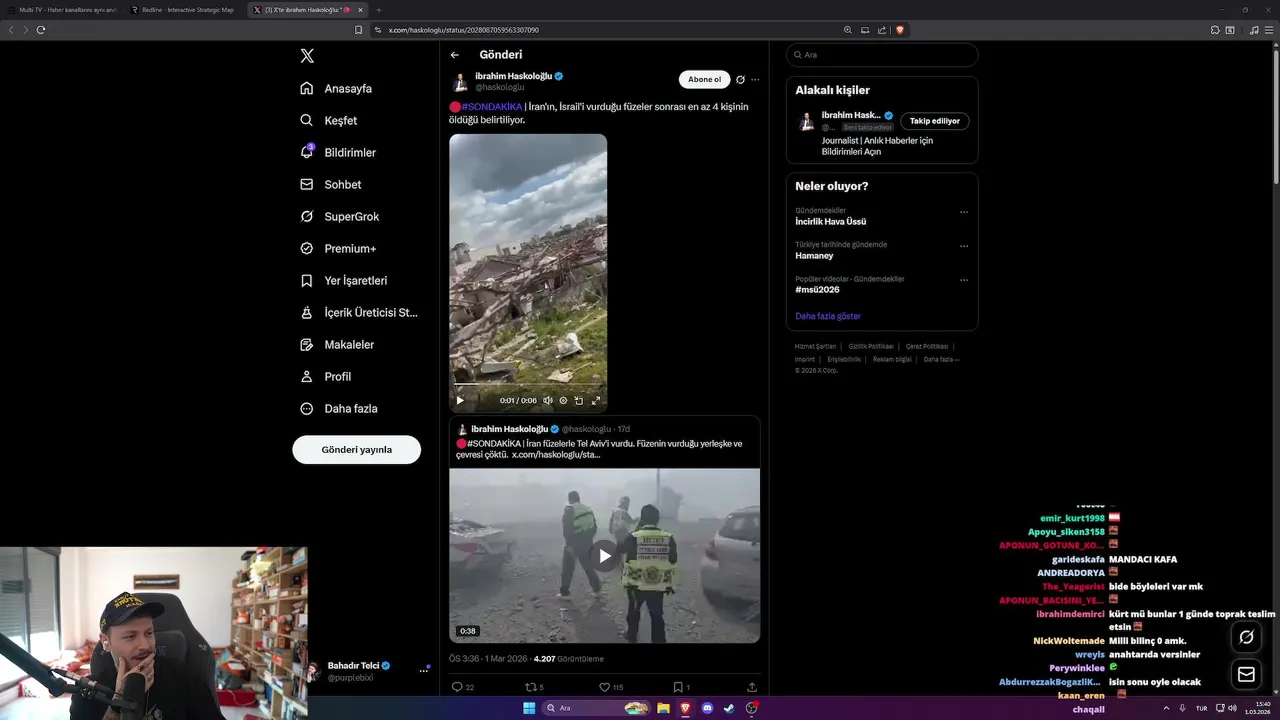Play the quoted Tel Aviv video
Image resolution: width=1280 pixels, height=720 pixels.
click(604, 556)
